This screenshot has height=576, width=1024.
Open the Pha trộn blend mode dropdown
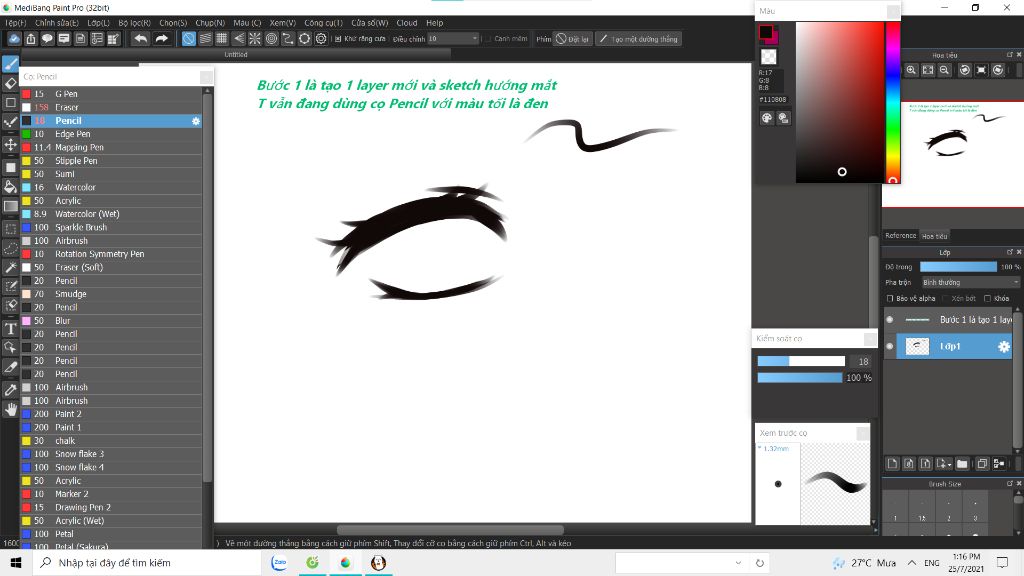pos(970,282)
